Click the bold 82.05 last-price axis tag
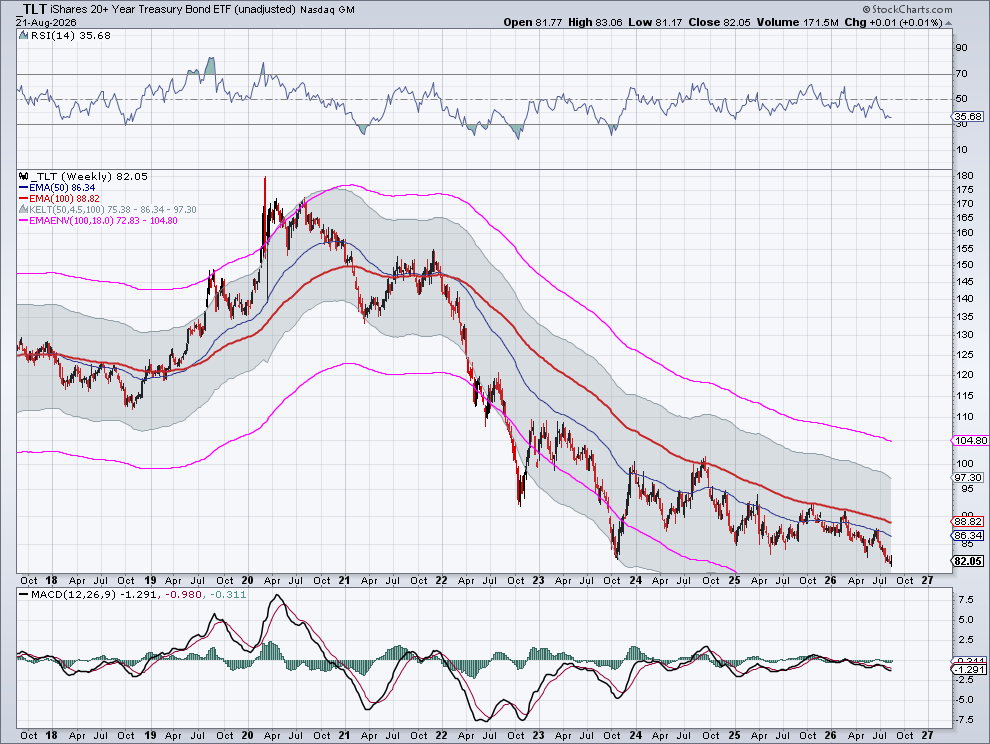 tap(968, 561)
